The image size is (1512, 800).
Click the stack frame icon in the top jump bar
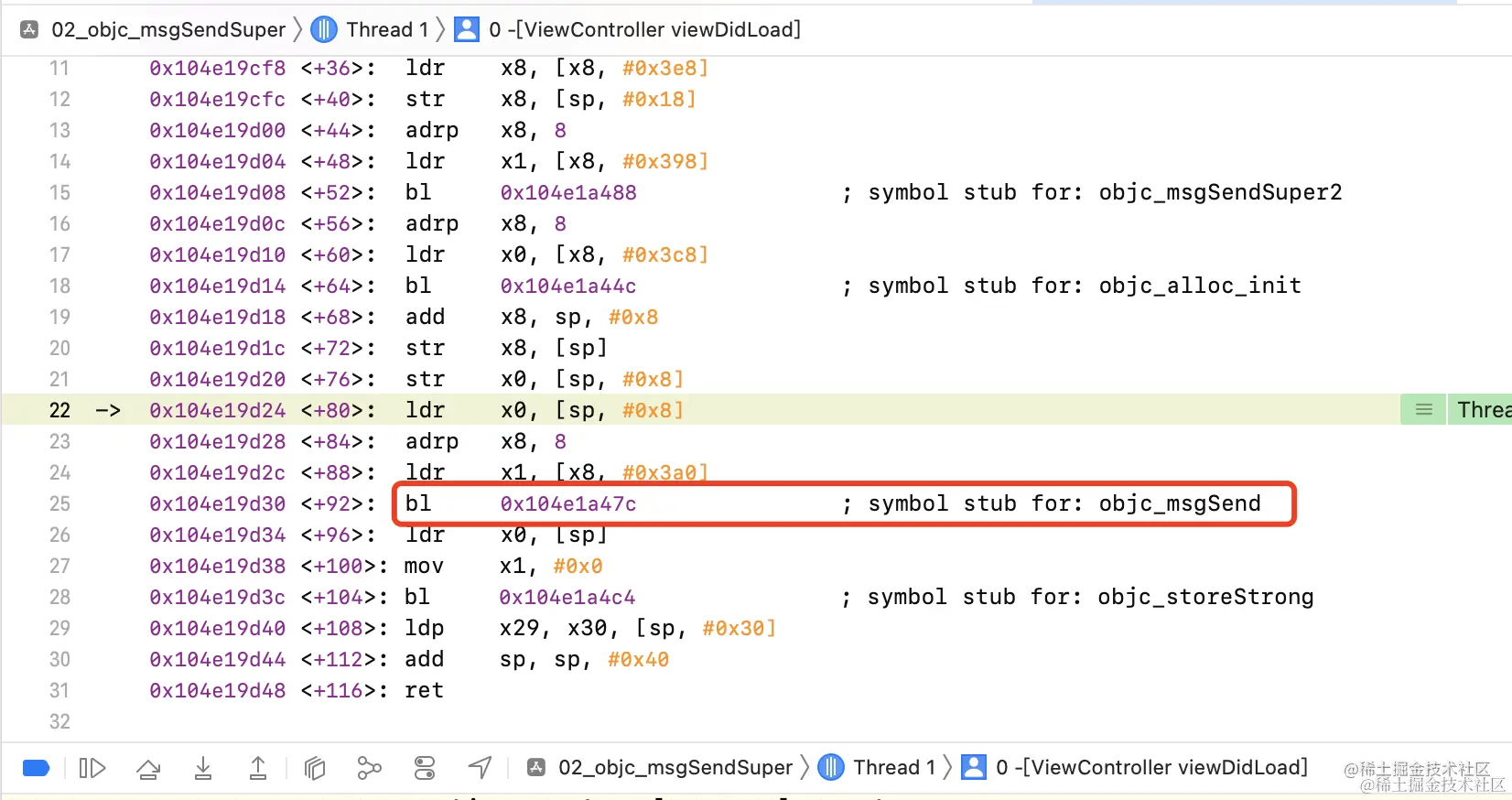[467, 29]
